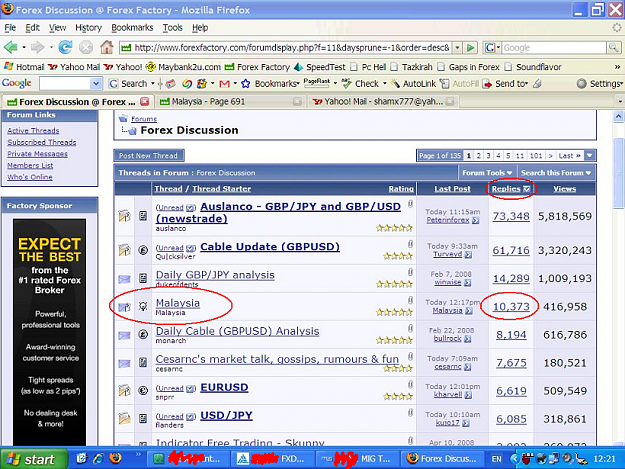This screenshot has width=625, height=469.
Task: Click the Stop loading icon
Action: coord(86,47)
